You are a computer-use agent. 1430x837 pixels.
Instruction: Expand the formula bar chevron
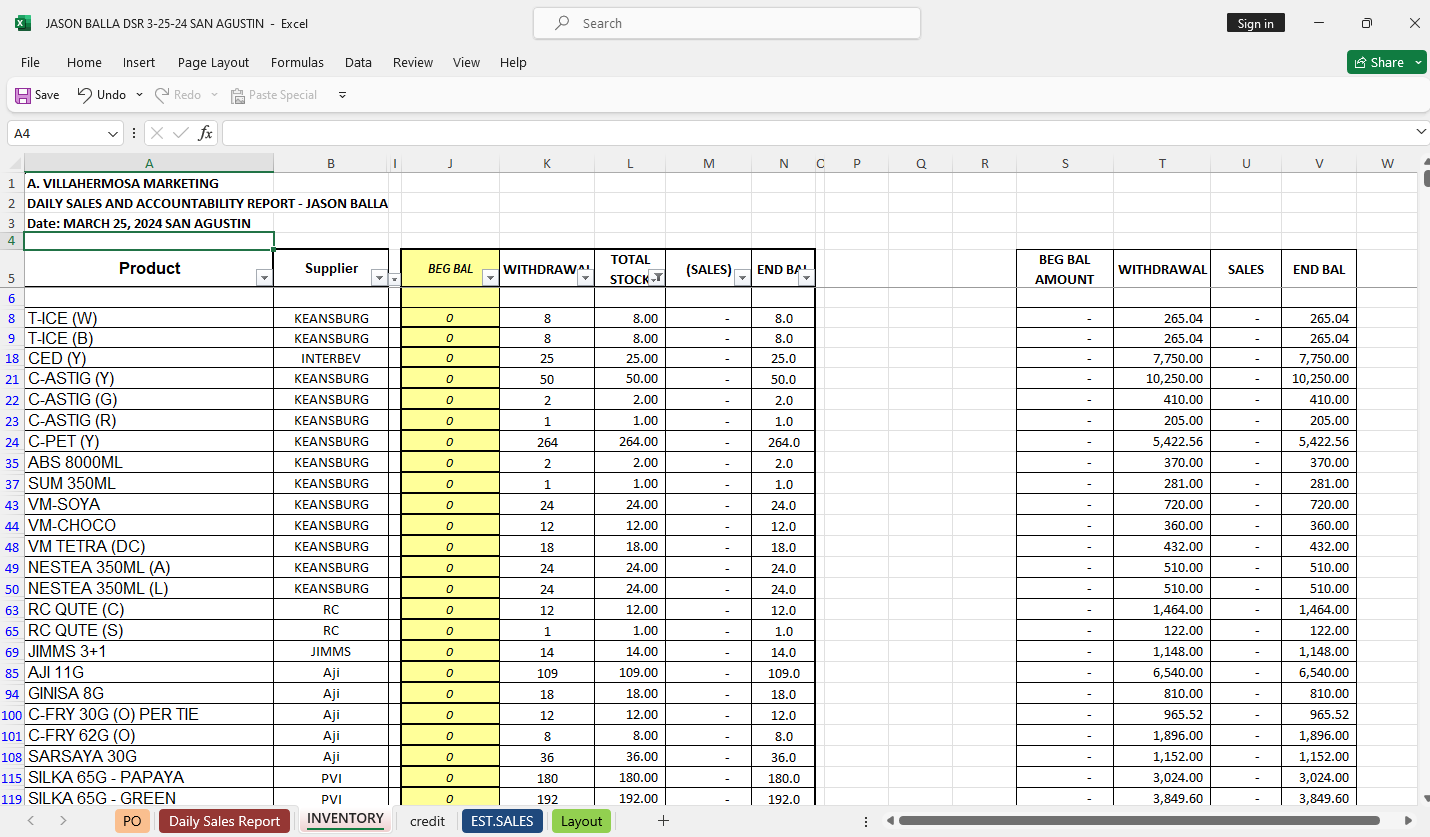(x=1421, y=132)
